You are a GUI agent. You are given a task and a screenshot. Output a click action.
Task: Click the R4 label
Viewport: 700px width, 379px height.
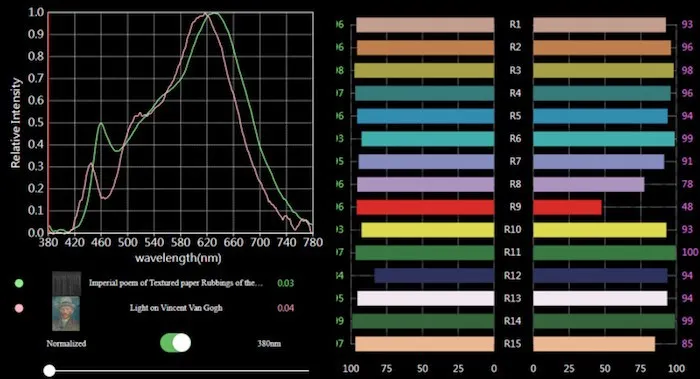click(x=515, y=93)
